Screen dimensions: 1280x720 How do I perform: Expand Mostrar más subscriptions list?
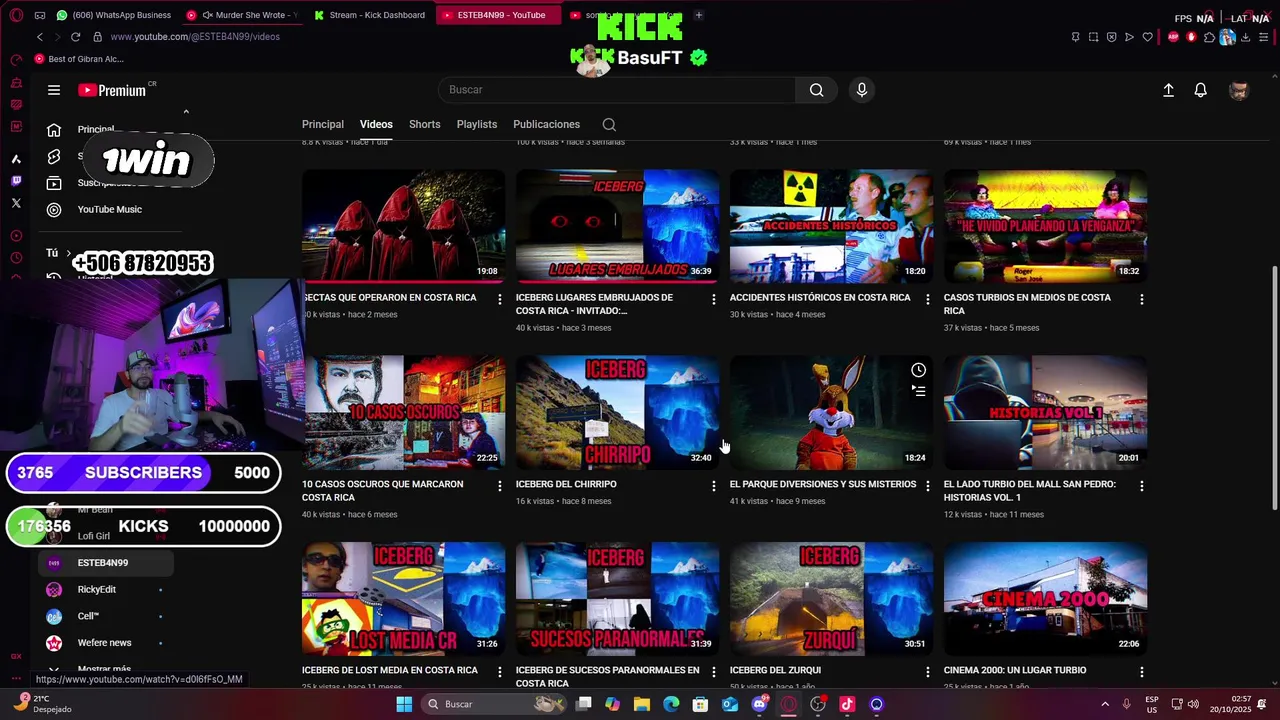pos(106,669)
